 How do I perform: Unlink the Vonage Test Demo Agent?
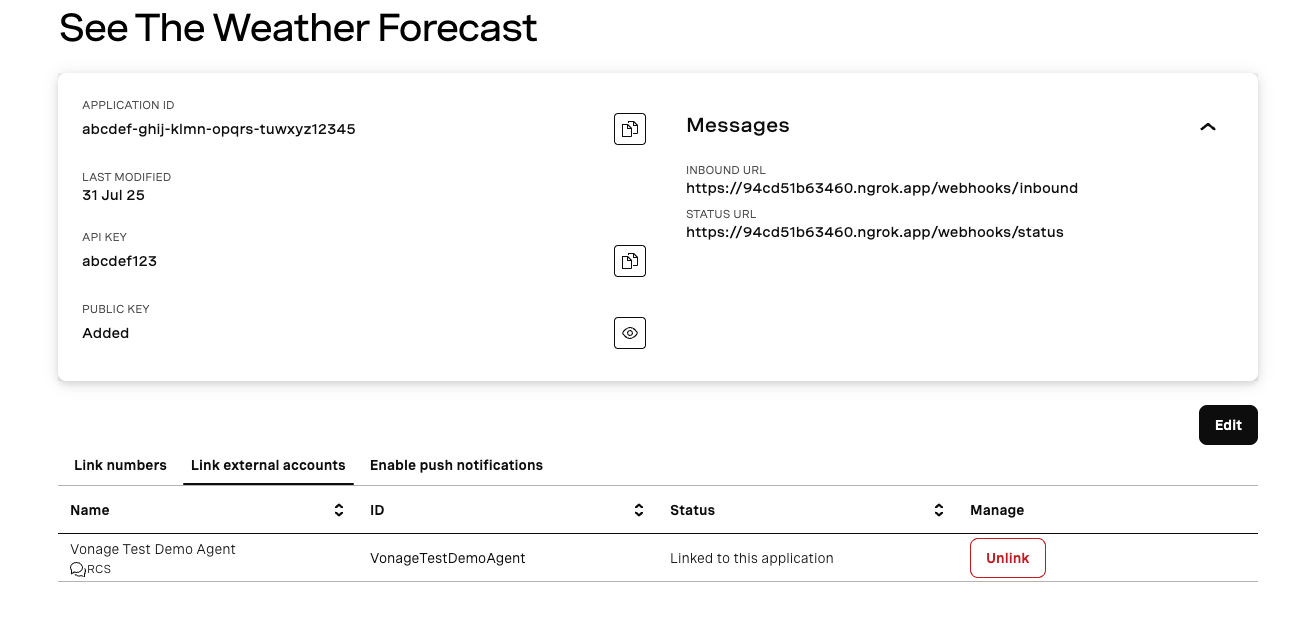(x=1007, y=558)
